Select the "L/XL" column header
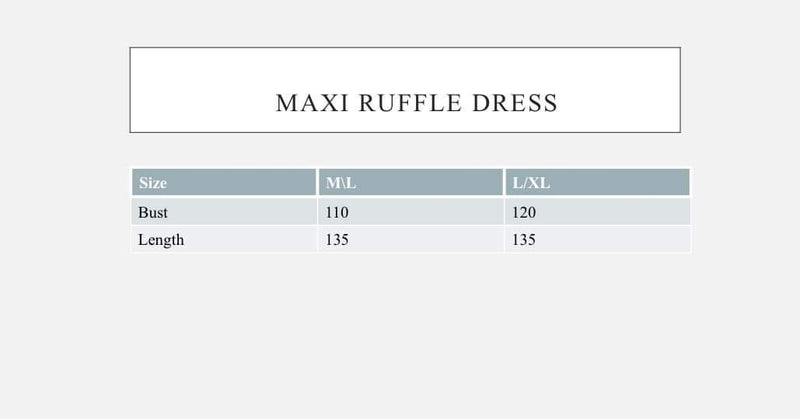 [x=531, y=183]
